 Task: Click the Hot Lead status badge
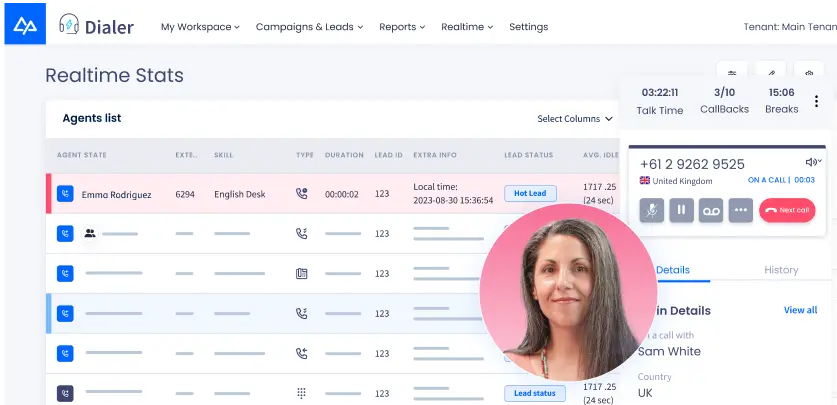[530, 193]
